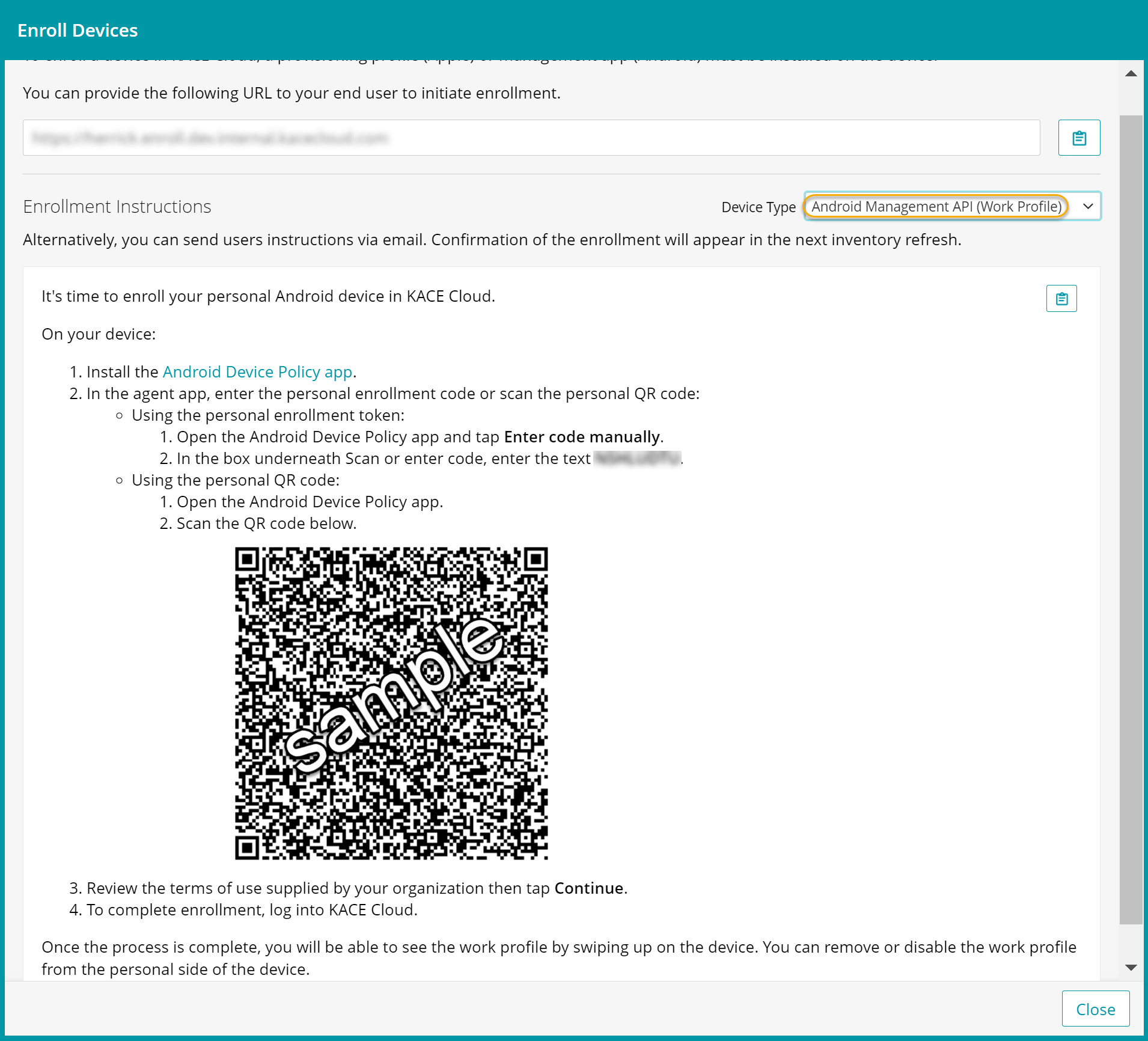Click the vertical scrollbar thumb

[1131, 517]
